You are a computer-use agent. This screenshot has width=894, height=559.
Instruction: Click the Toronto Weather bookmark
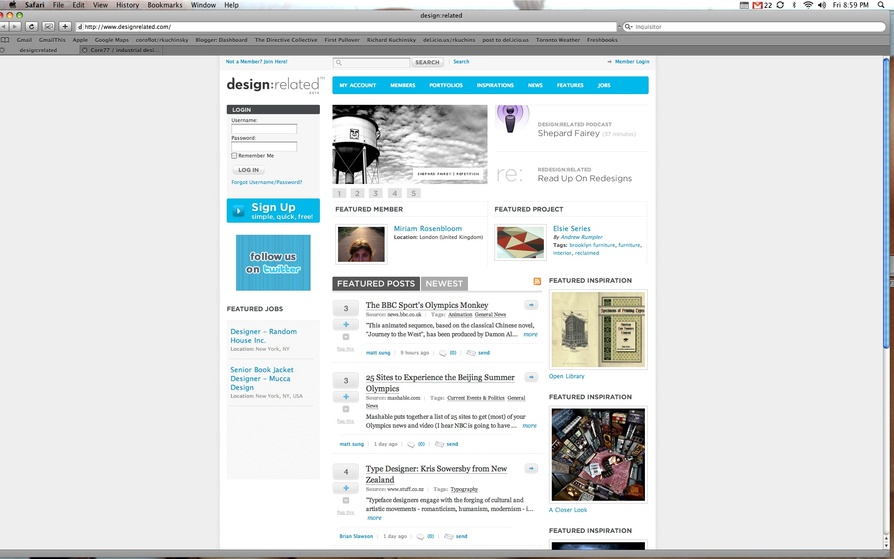point(558,40)
